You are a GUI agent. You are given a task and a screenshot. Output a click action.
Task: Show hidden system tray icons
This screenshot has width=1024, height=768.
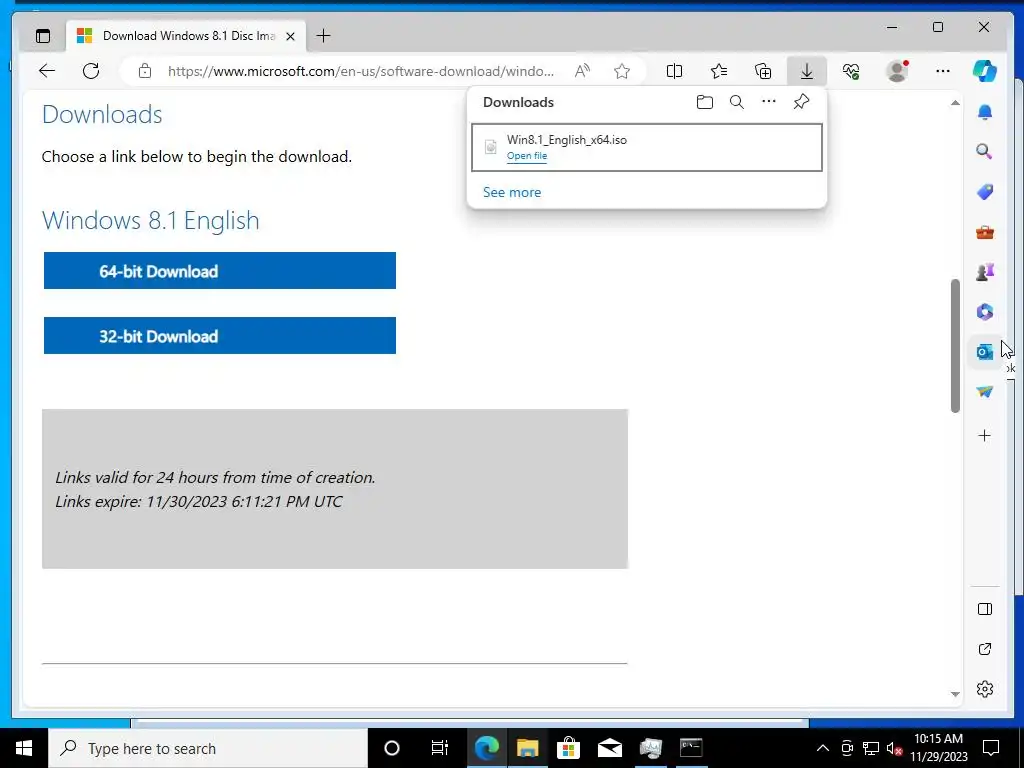[x=823, y=748]
